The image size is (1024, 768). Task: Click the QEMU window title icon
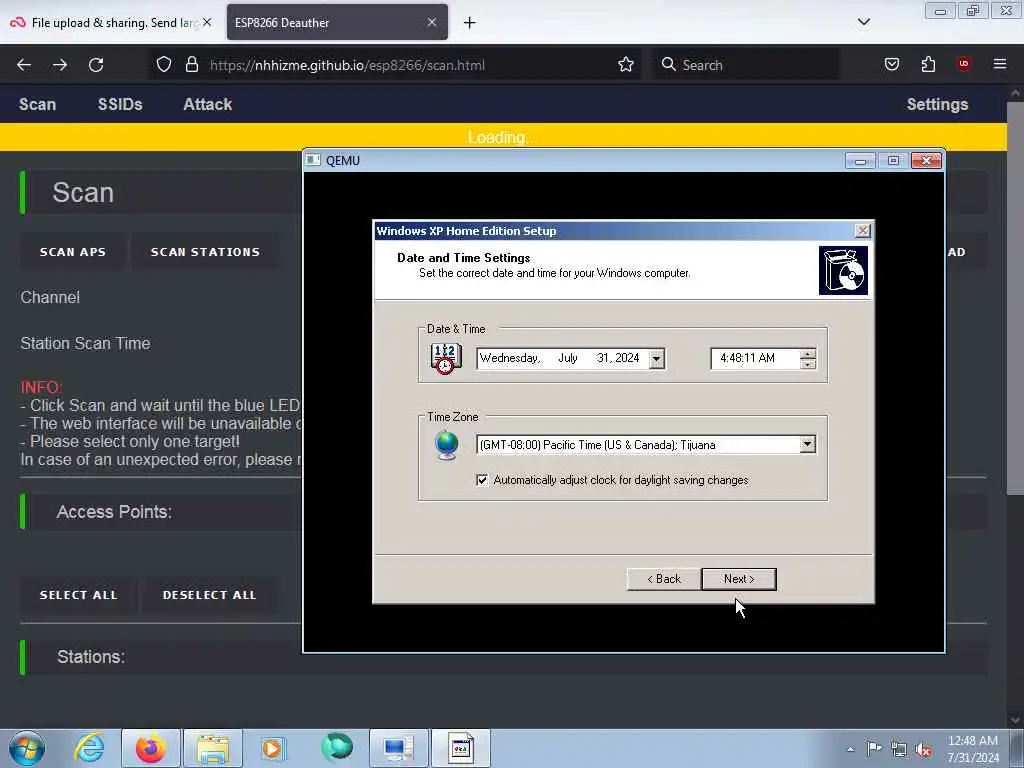point(313,160)
